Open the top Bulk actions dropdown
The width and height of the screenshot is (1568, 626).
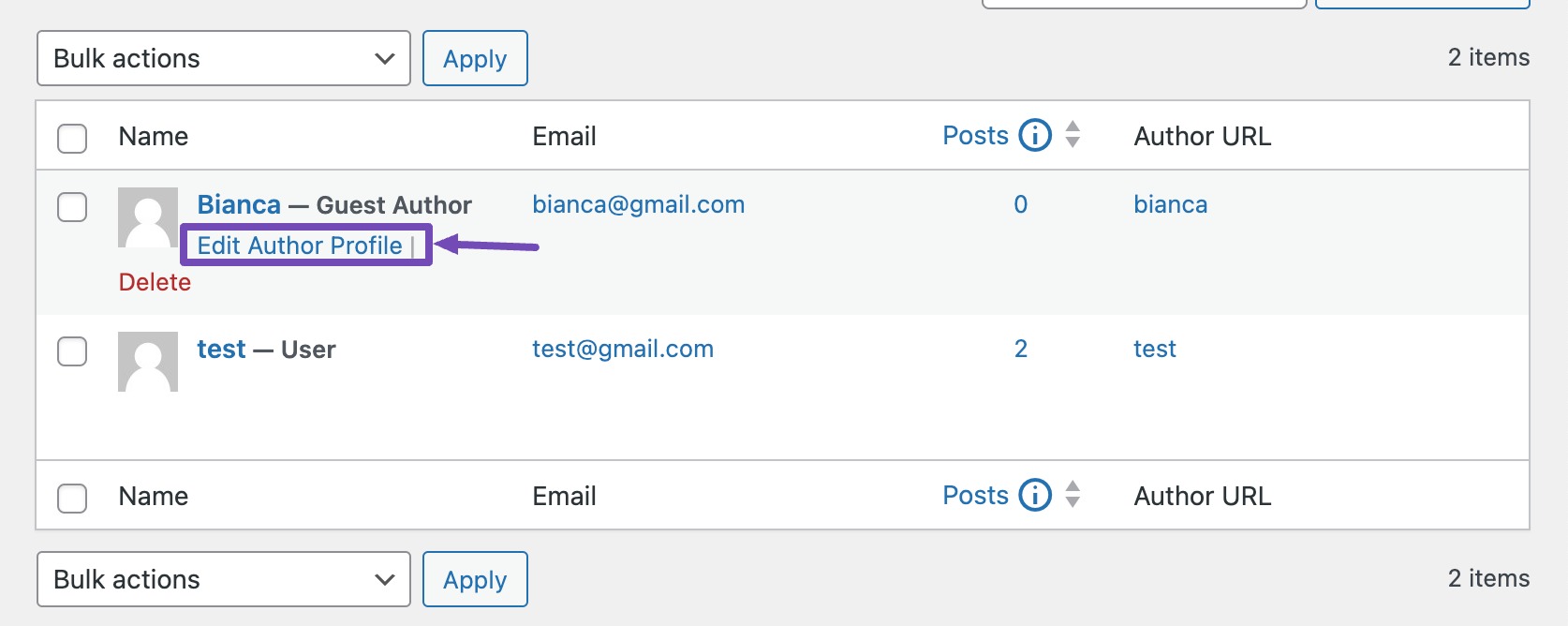(224, 58)
